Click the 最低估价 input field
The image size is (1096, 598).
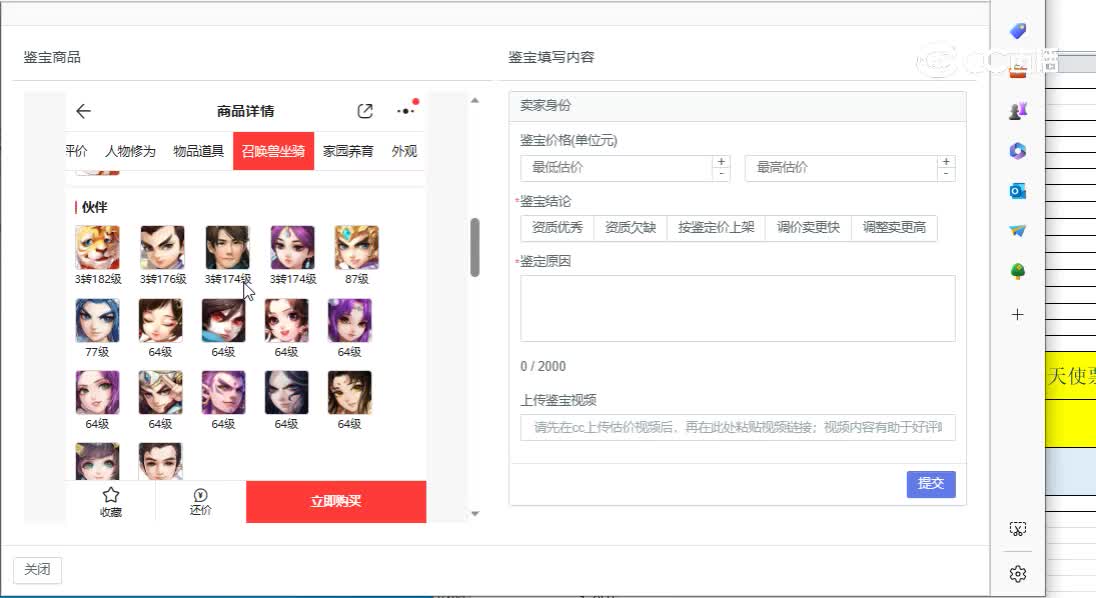click(616, 168)
